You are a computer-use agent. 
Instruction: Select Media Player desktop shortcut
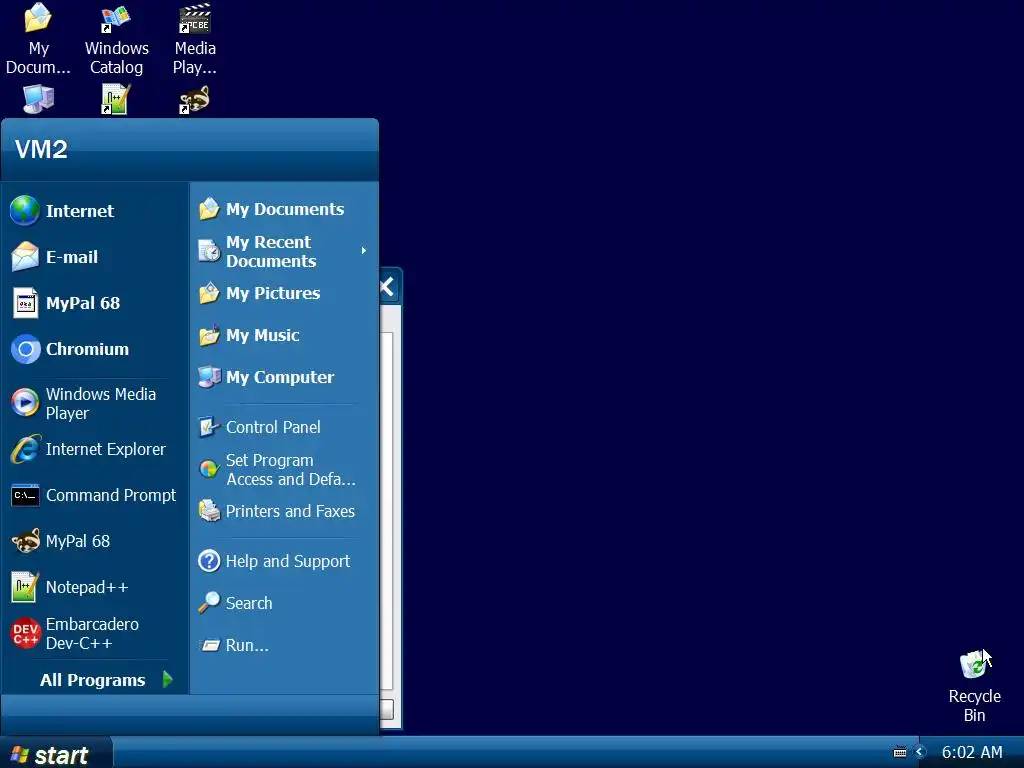click(195, 39)
